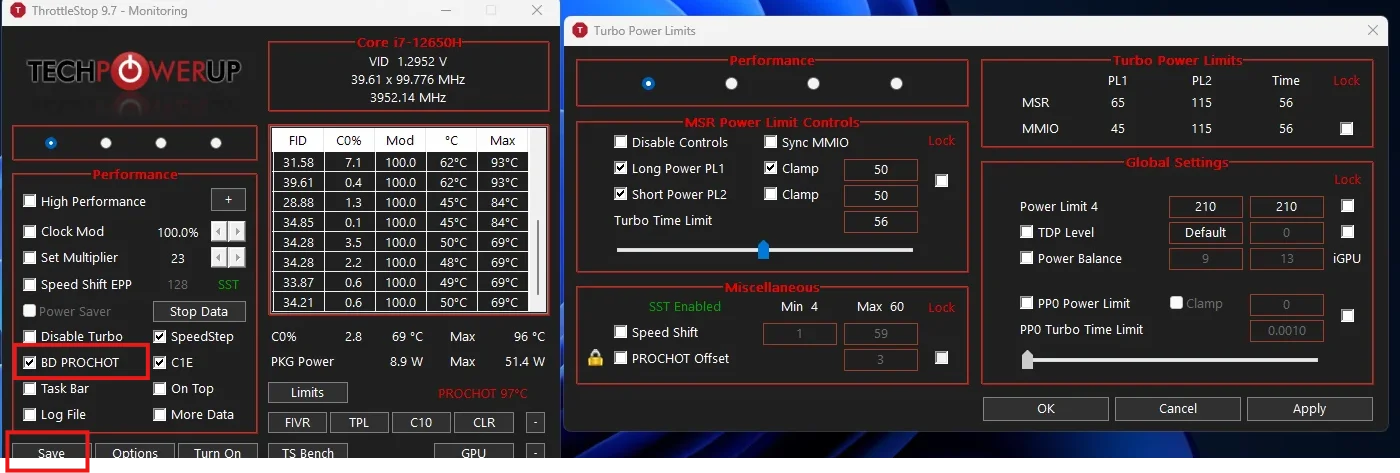
Task: Increase Clock Mod with right arrow
Action: [x=237, y=231]
